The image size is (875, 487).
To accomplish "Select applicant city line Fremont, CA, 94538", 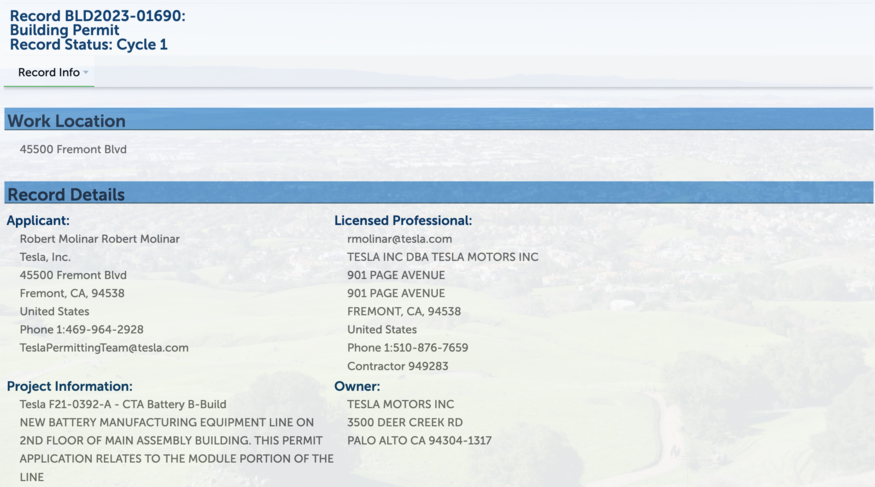I will pos(72,293).
